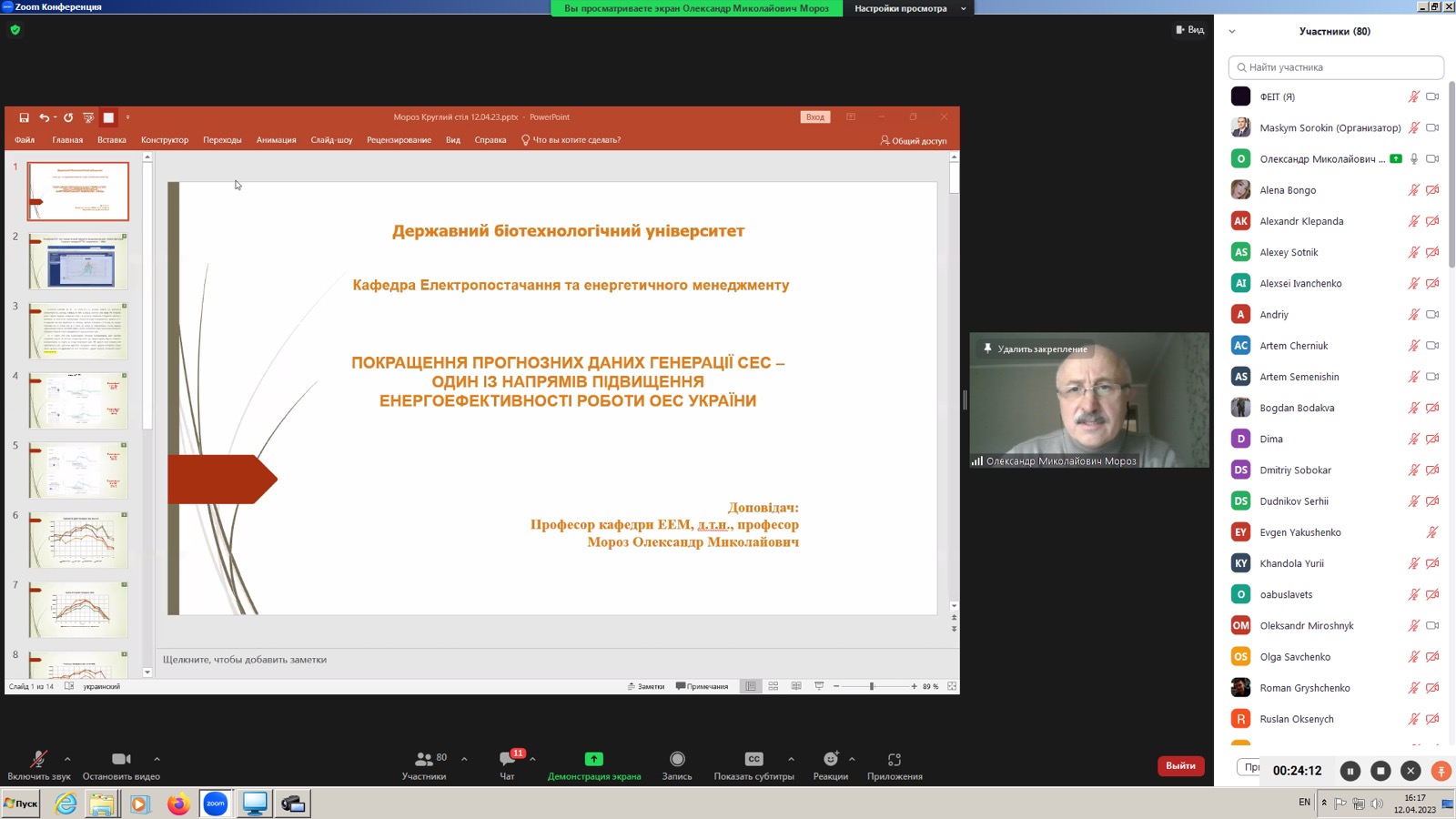
Task: Open Participants (Участники) panel icon
Action: point(424,760)
